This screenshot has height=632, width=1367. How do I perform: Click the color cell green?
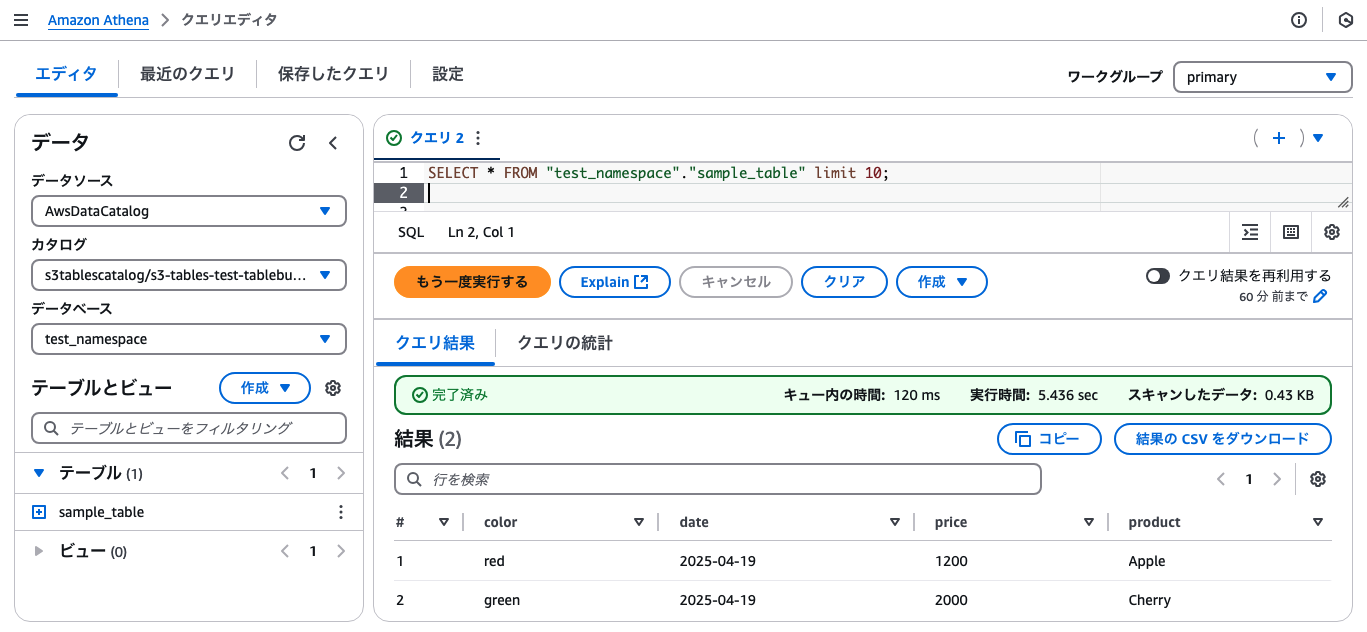pos(502,600)
